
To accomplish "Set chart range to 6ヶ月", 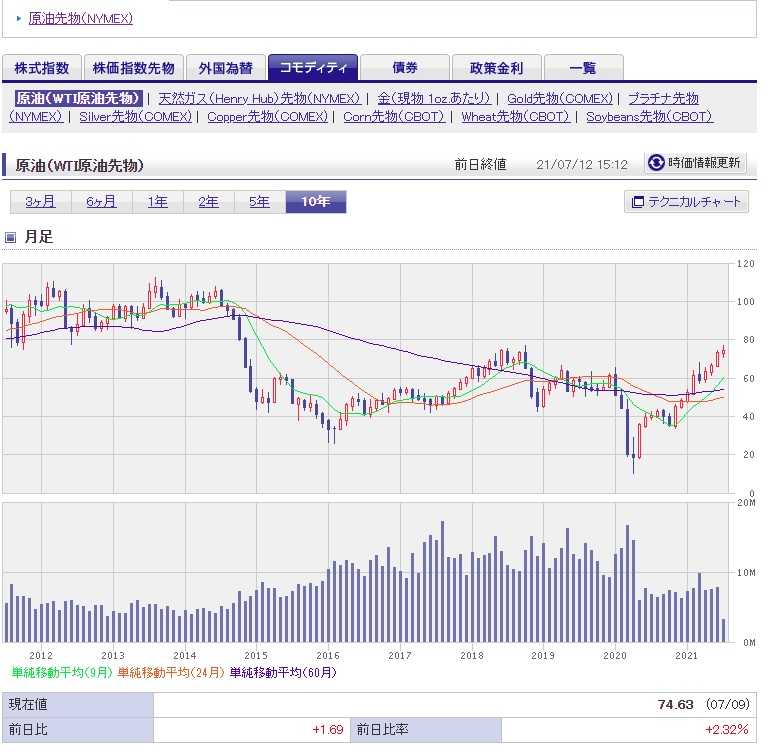I will 101,202.
